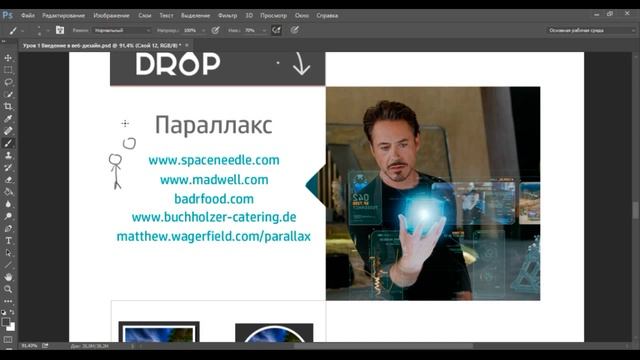
Task: Select the History Brush tool
Action: (x=8, y=168)
